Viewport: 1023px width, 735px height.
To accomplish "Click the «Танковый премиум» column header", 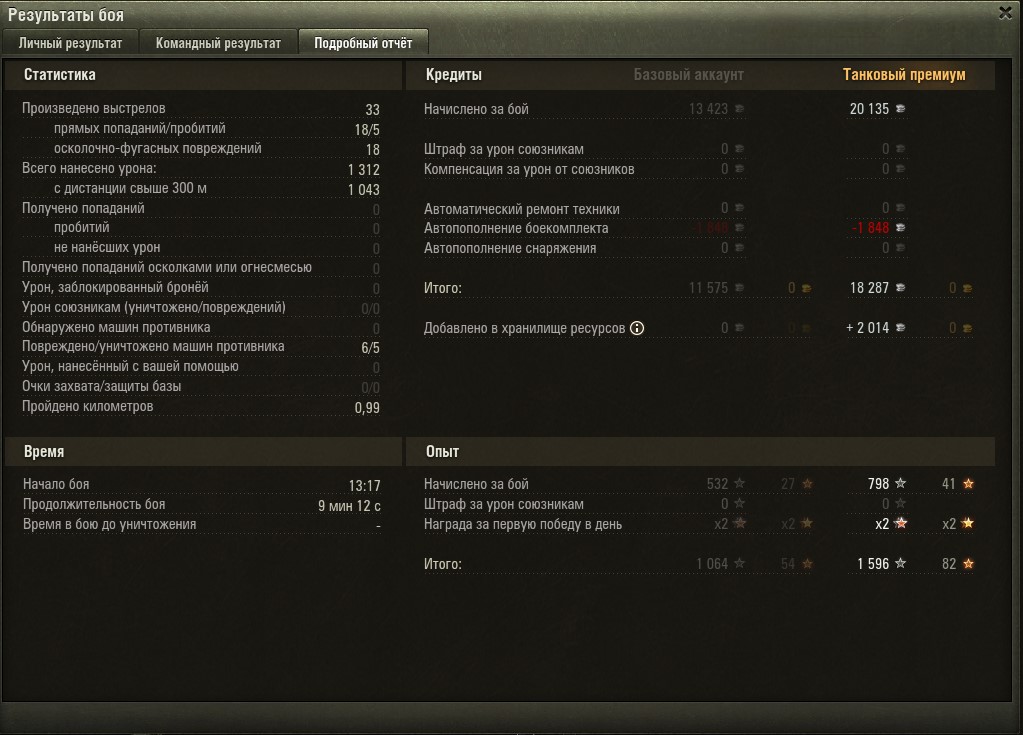I will coord(904,74).
